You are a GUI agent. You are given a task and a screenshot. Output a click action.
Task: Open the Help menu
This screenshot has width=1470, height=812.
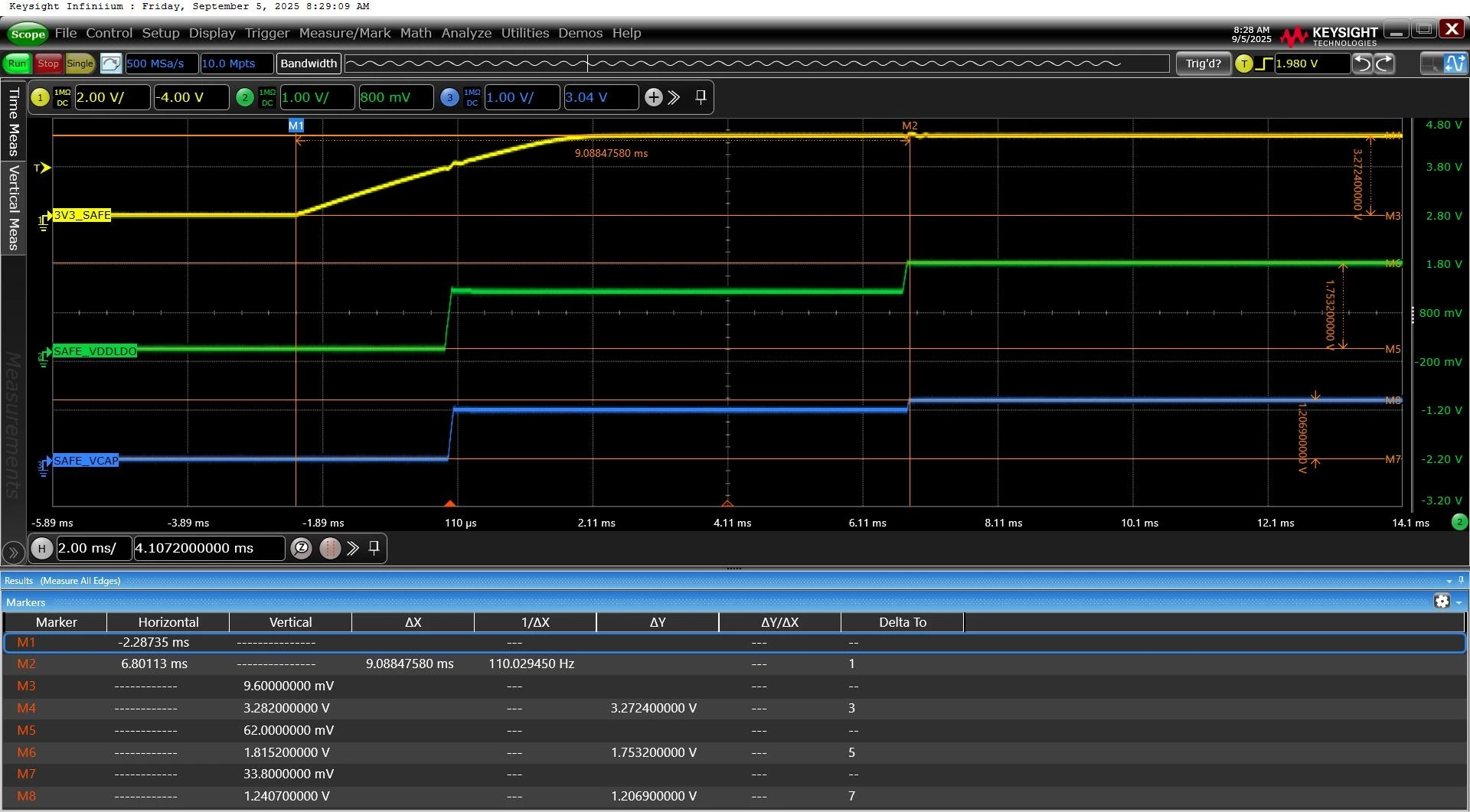(626, 33)
